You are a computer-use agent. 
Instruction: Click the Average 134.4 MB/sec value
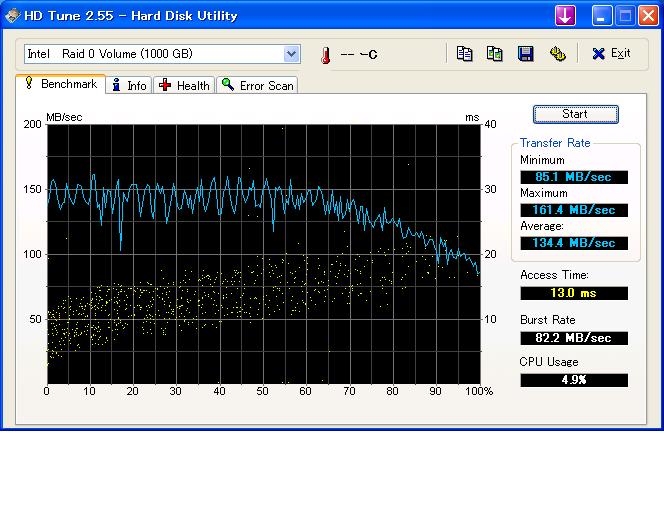(574, 243)
